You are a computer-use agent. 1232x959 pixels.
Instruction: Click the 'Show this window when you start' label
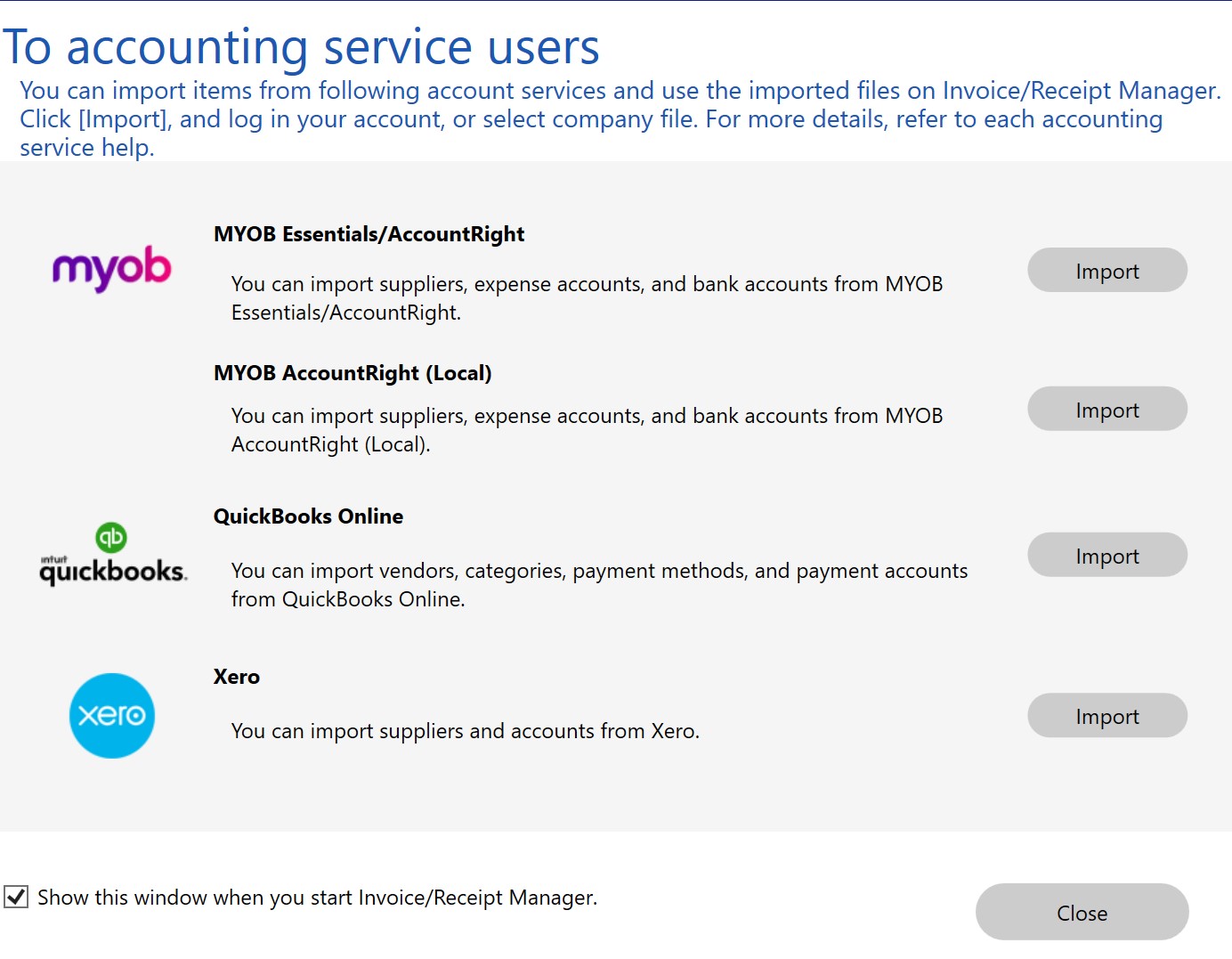pos(317,898)
